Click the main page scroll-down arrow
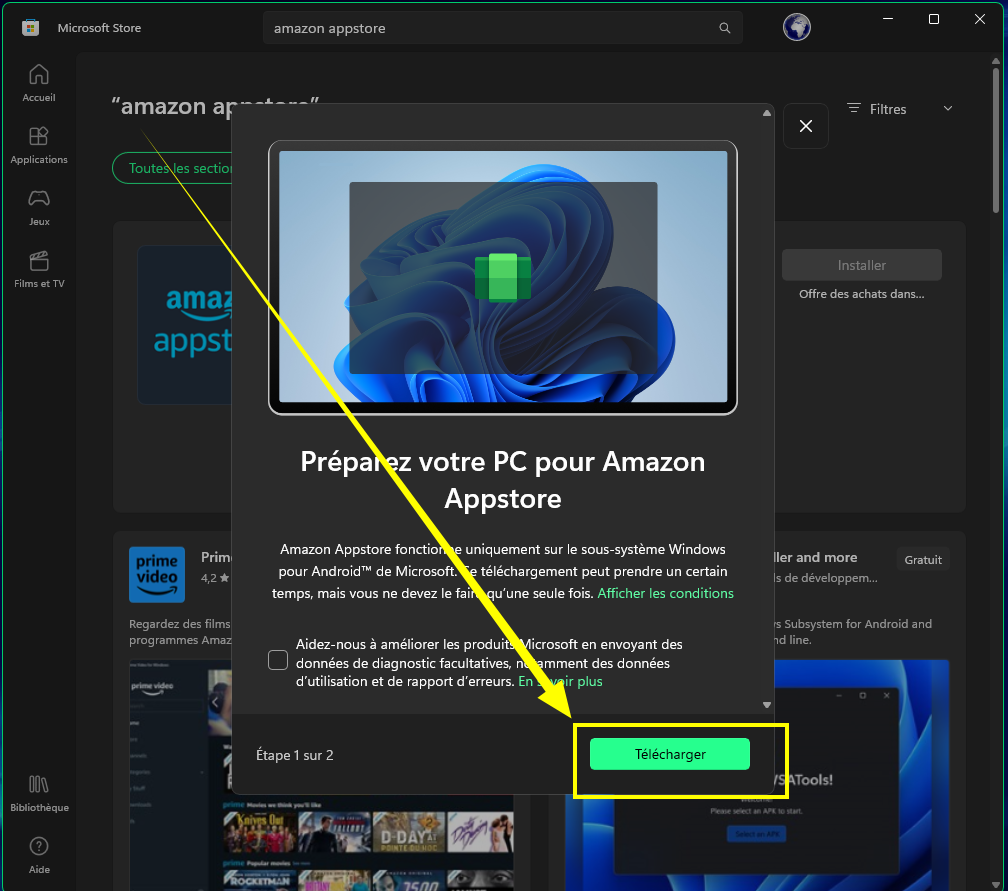Screen dimensions: 1008x891 pyautogui.click(x=996, y=885)
